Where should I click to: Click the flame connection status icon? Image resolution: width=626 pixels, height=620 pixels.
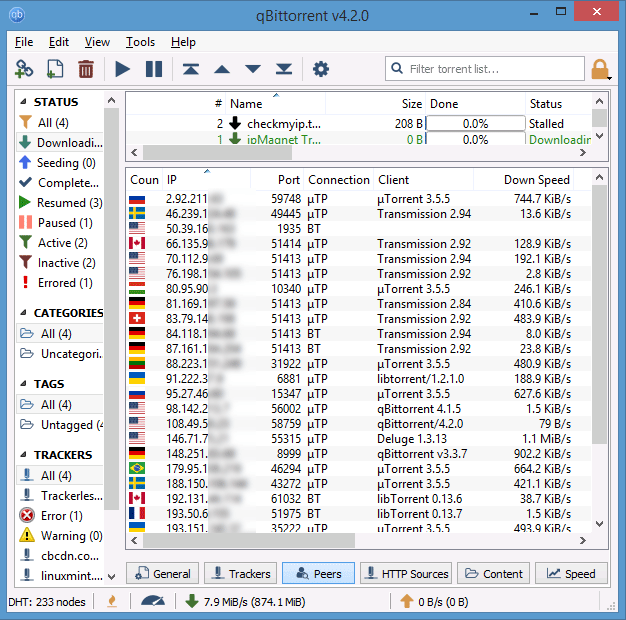coord(112,601)
